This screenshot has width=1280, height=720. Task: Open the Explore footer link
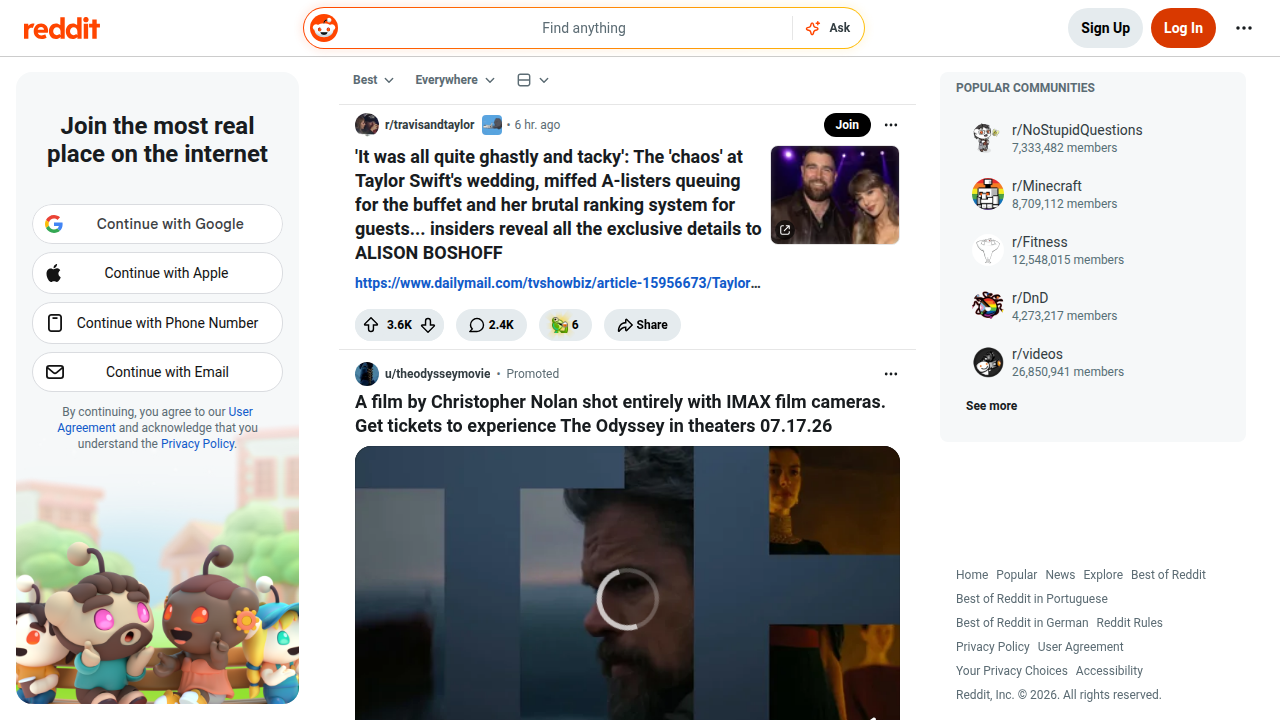click(1103, 575)
